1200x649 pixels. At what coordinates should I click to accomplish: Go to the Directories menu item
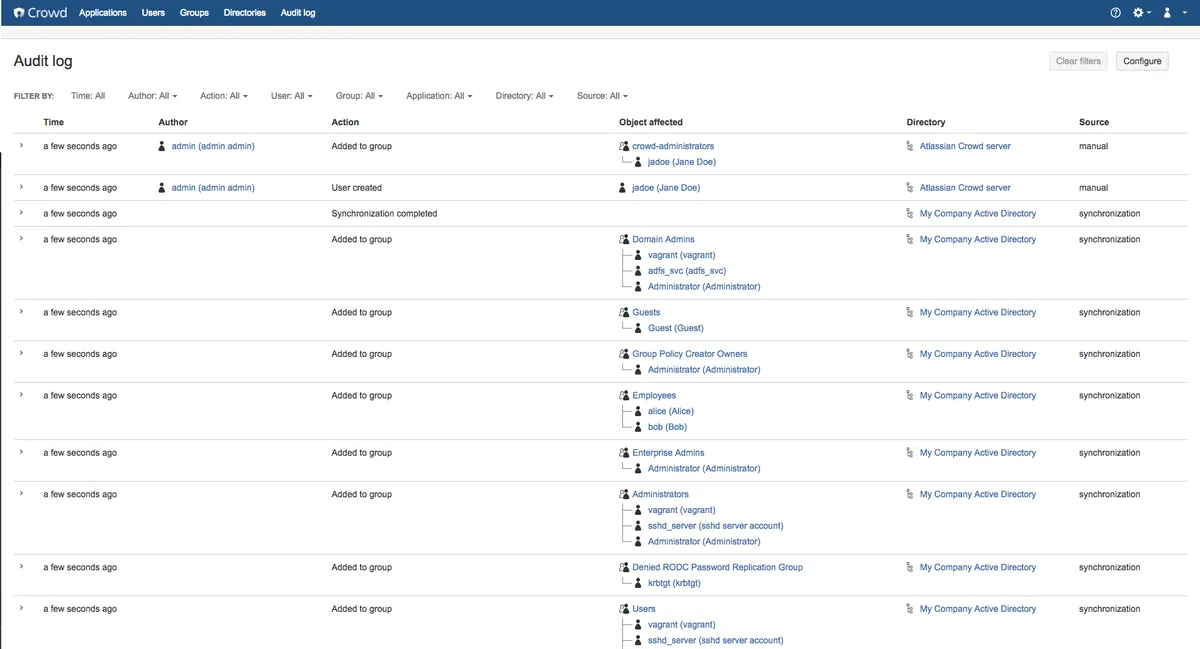[x=245, y=13]
